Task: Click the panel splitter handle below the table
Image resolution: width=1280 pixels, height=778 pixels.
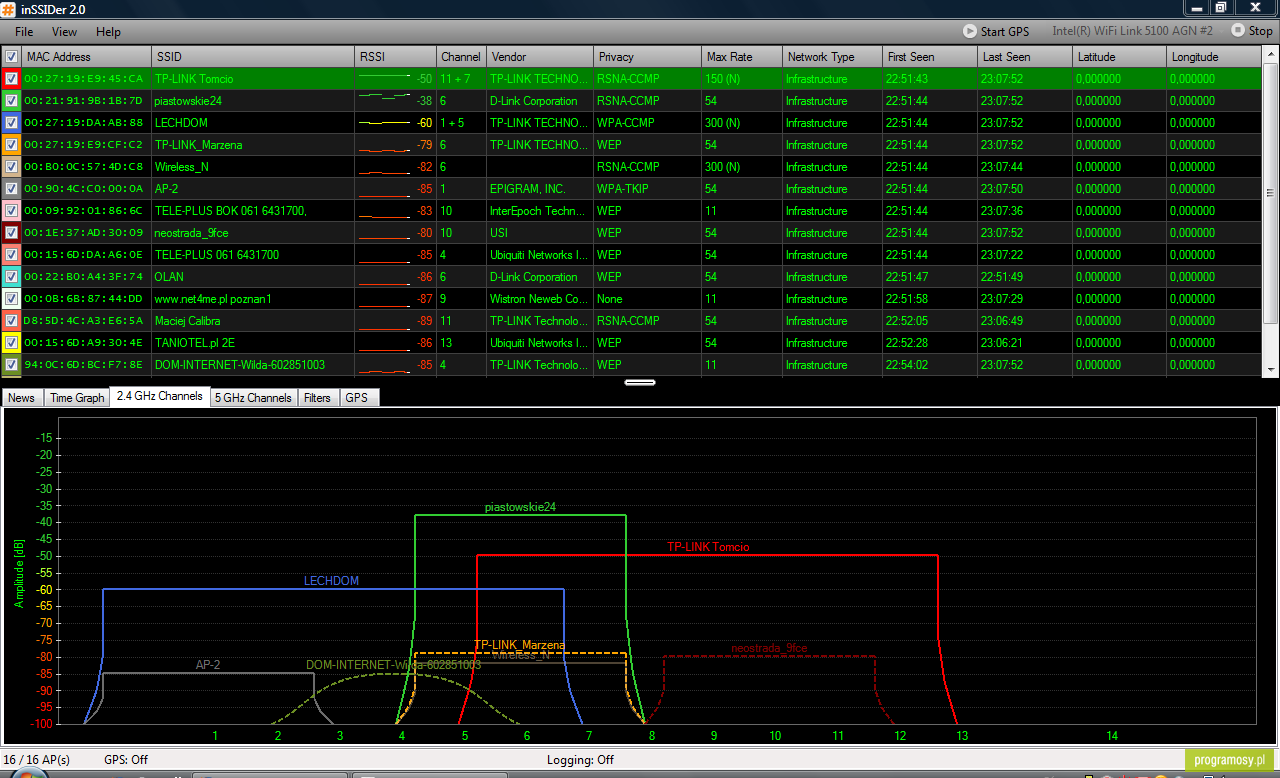Action: (x=640, y=382)
